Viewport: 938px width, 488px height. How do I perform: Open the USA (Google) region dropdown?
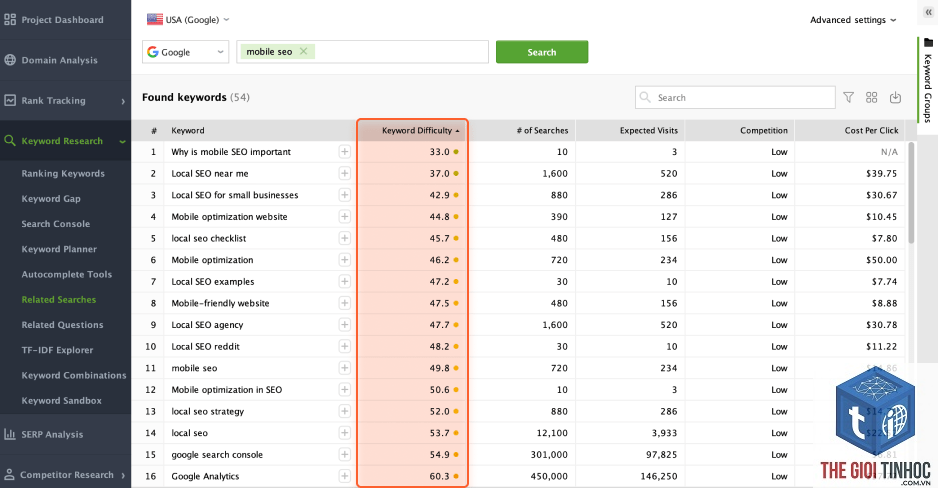(x=188, y=20)
